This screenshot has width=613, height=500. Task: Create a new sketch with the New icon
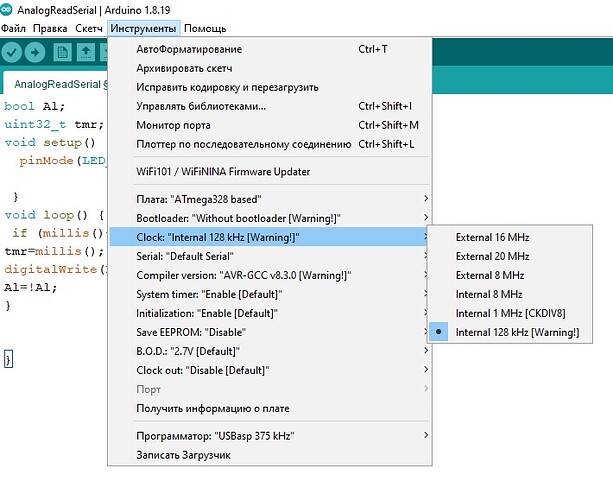coord(62,52)
